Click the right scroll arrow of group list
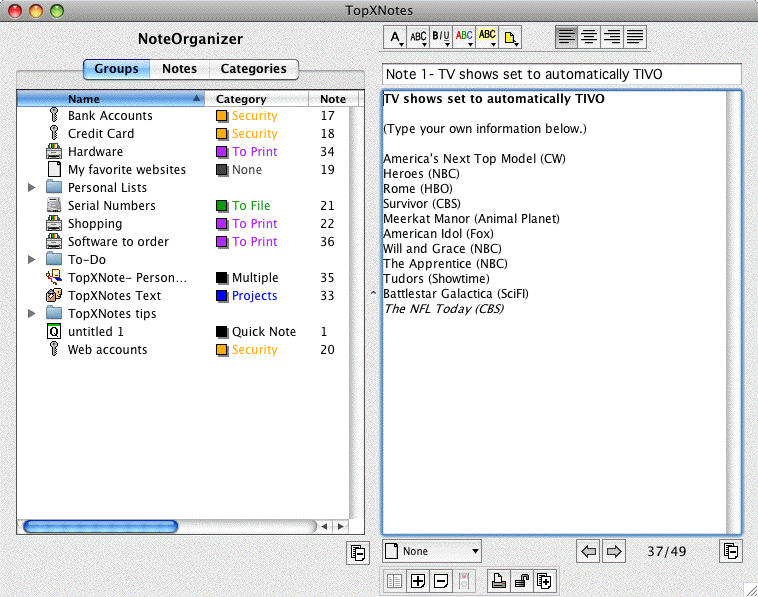758x597 pixels. 341,526
